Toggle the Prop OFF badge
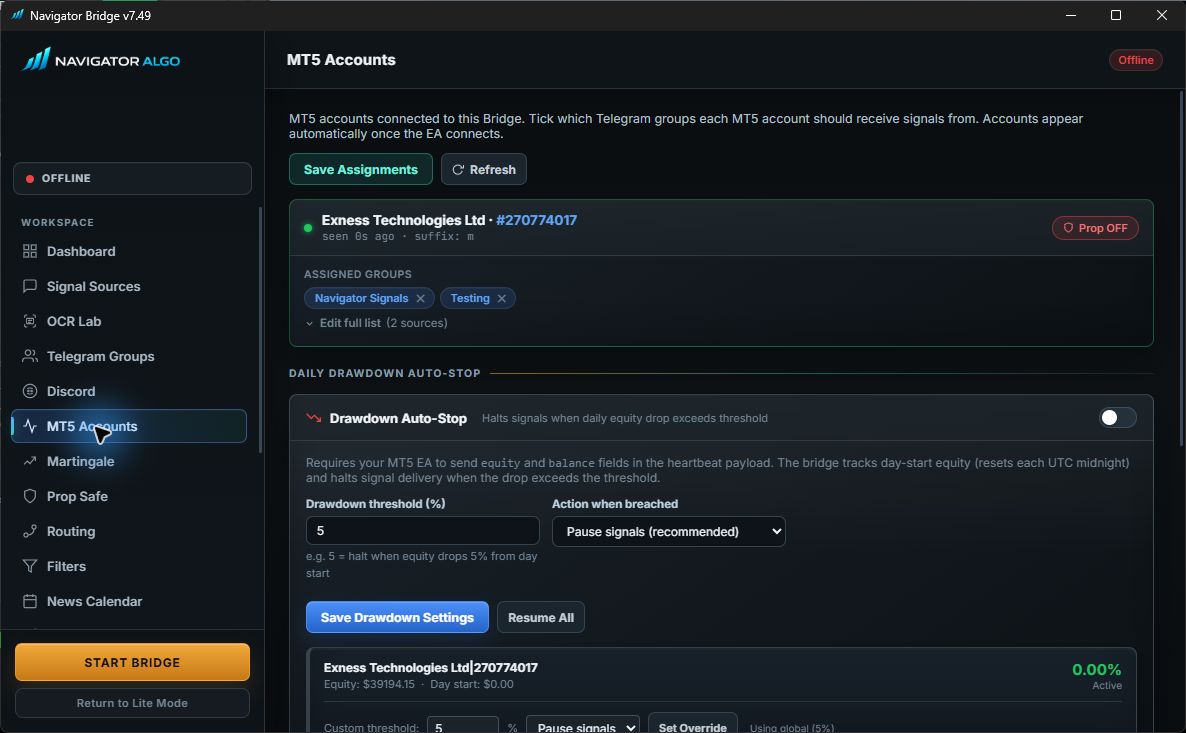Screen dimensions: 1186x733 pos(1094,228)
